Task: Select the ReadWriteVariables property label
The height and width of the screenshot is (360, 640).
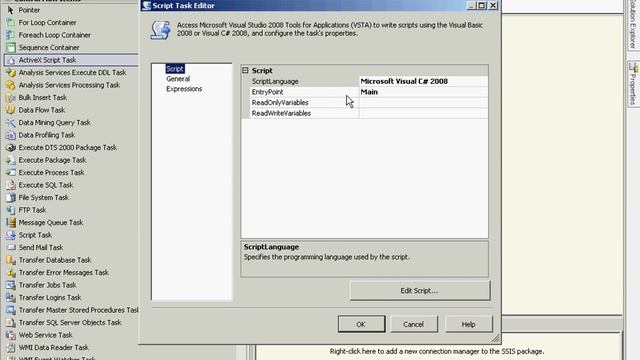Action: [x=281, y=113]
